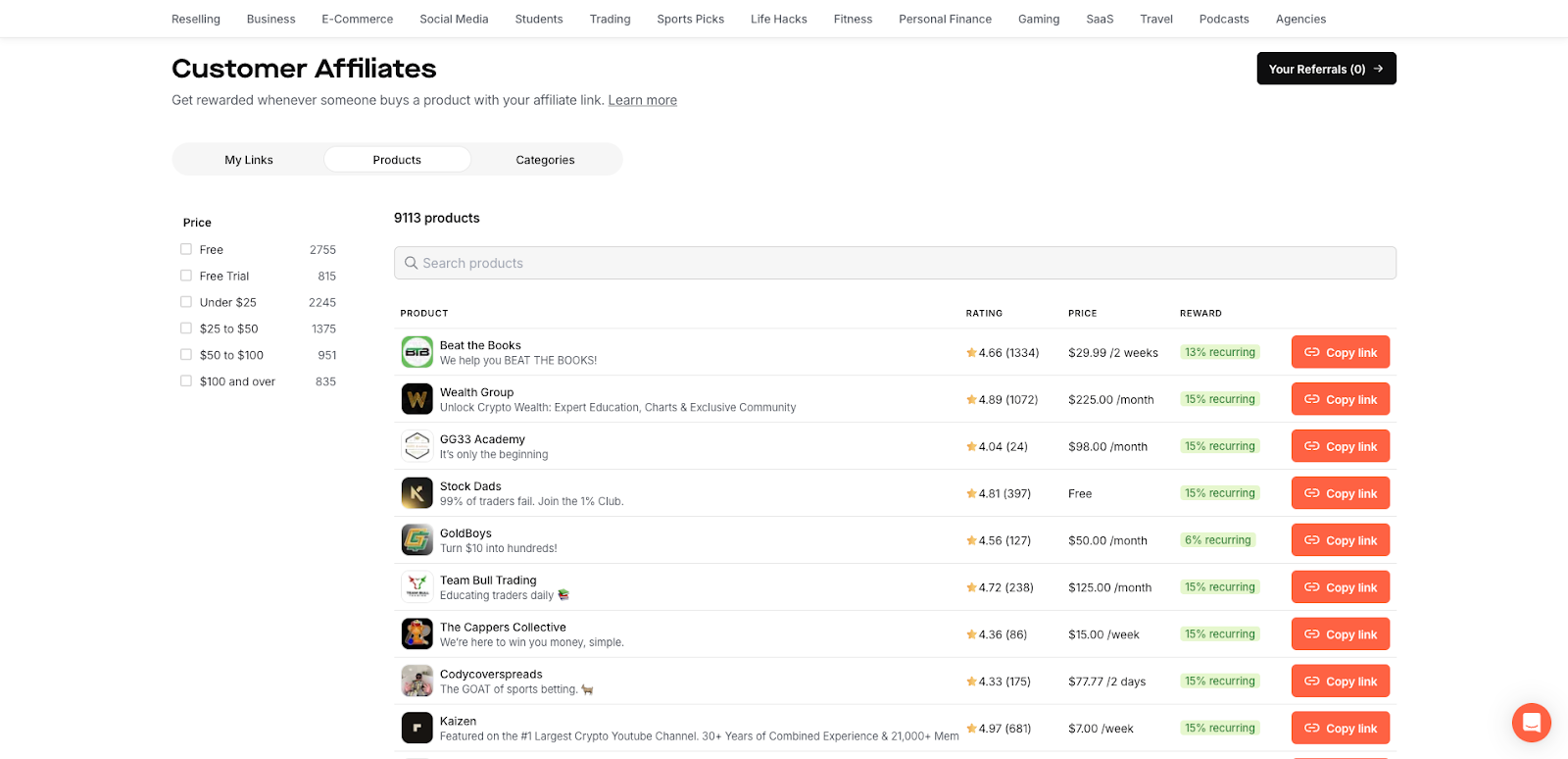Open the Sports Picks category

[691, 19]
